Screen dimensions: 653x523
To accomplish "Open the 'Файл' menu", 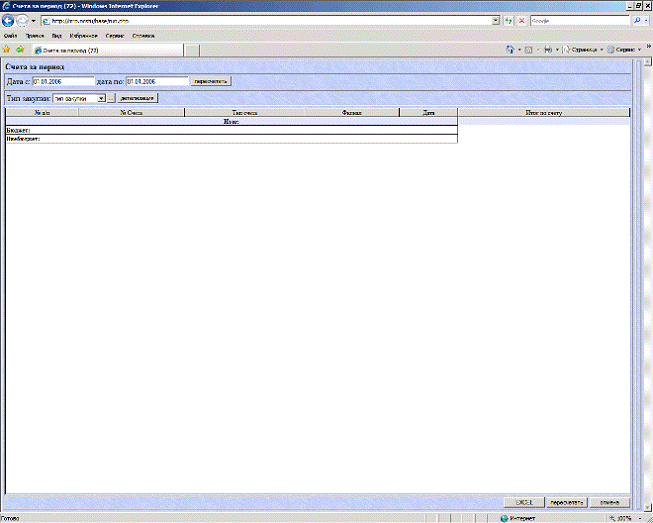I will point(10,34).
